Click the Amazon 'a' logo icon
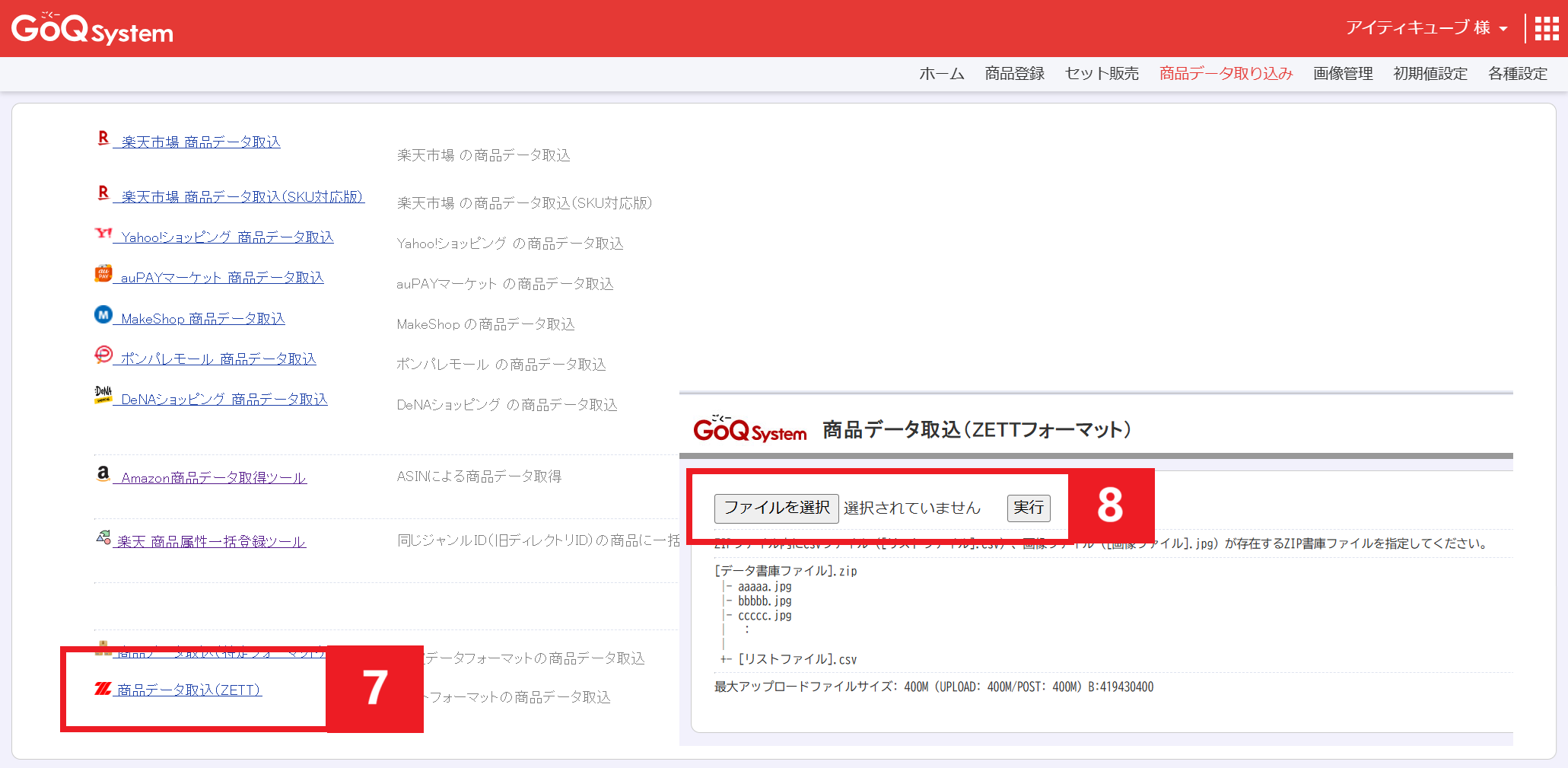1568x768 pixels. click(x=103, y=474)
